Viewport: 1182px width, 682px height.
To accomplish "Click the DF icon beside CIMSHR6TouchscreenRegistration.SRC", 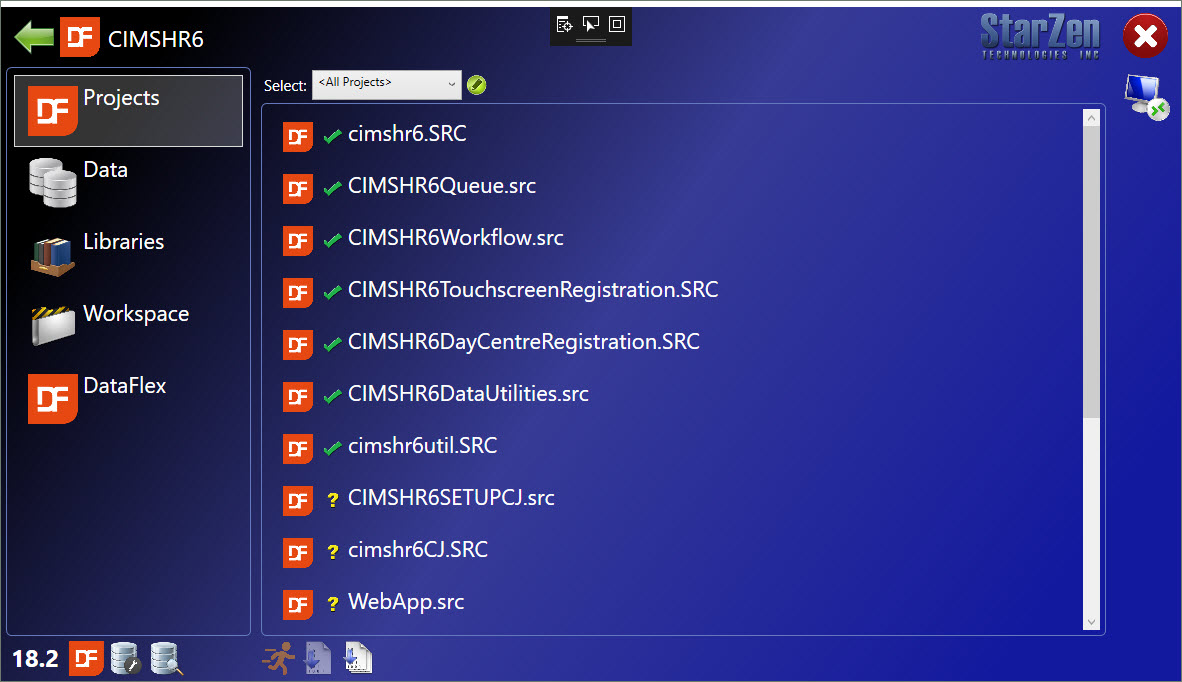I will pos(298,292).
